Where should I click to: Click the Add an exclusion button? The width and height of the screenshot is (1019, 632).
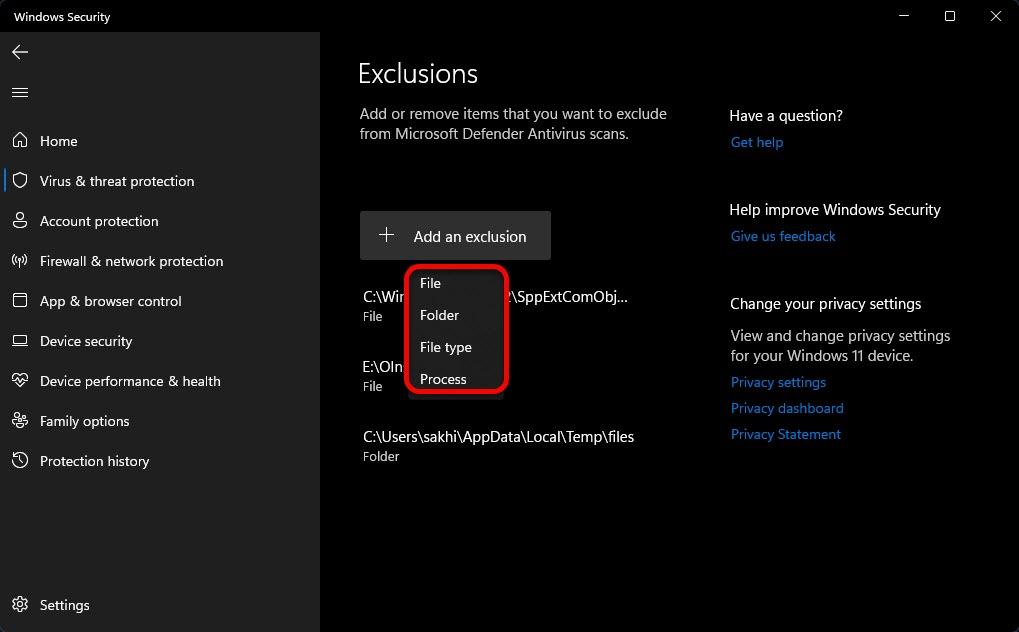tap(456, 235)
